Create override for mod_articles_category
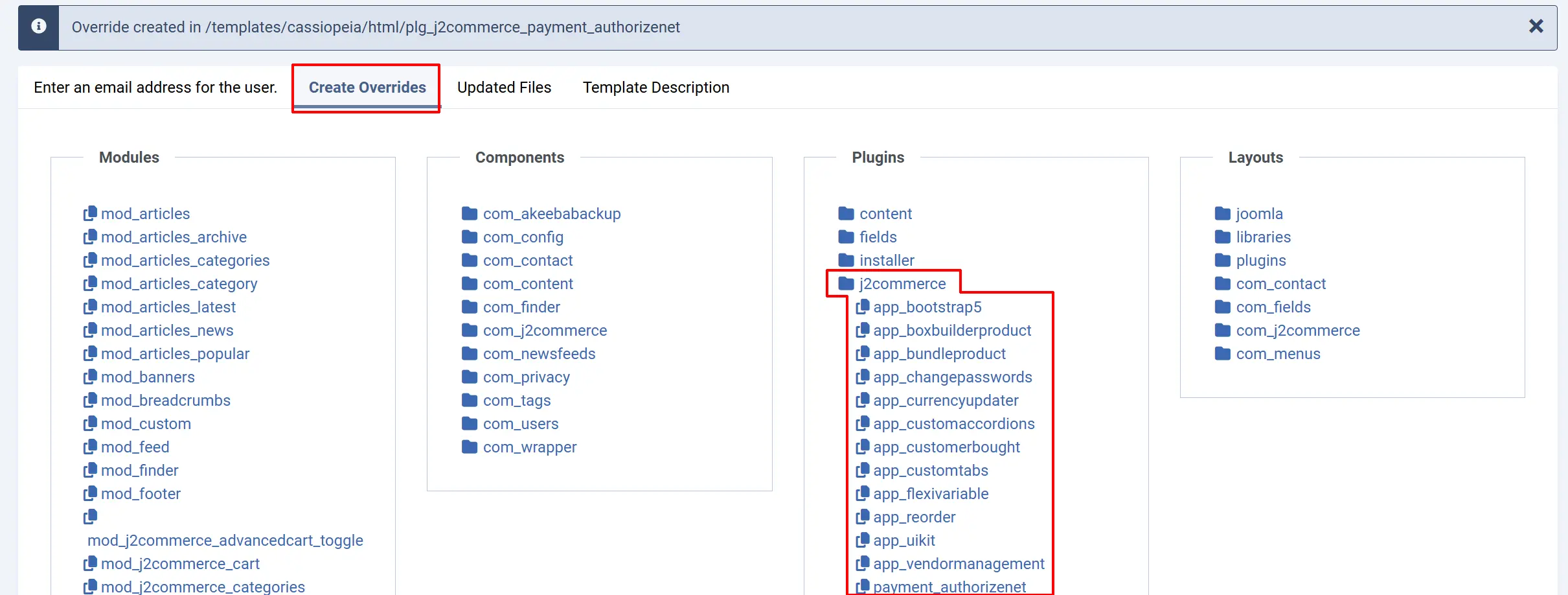This screenshot has height=595, width=1568. (x=170, y=283)
